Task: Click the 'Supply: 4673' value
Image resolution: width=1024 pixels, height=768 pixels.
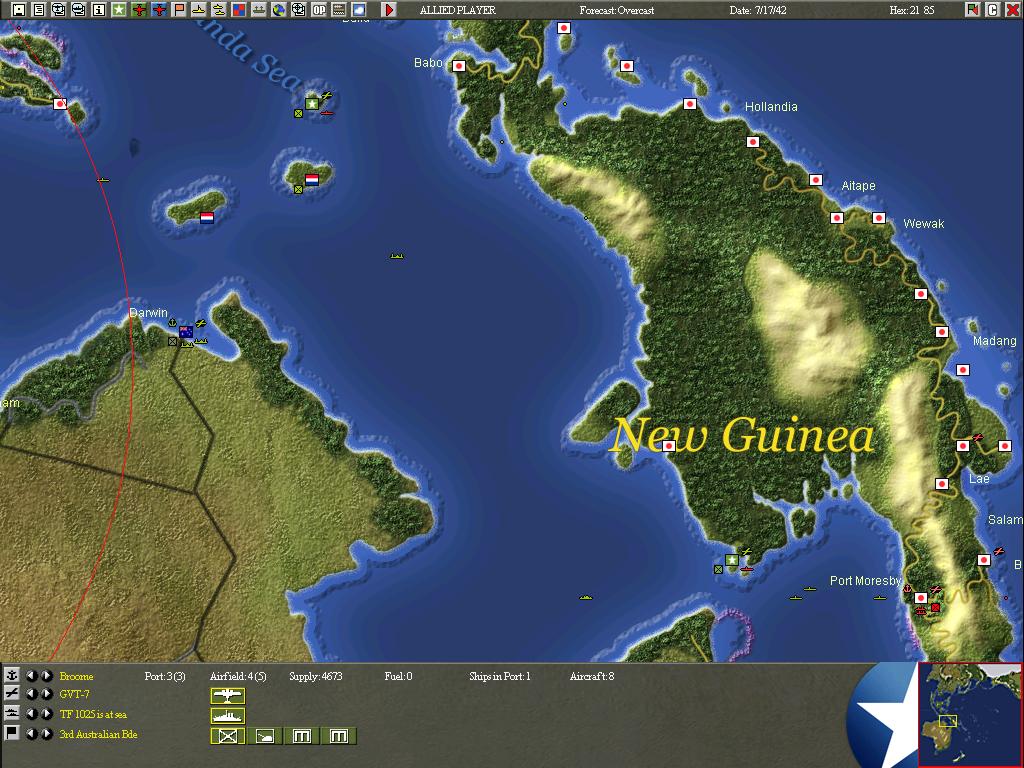Action: pos(315,676)
